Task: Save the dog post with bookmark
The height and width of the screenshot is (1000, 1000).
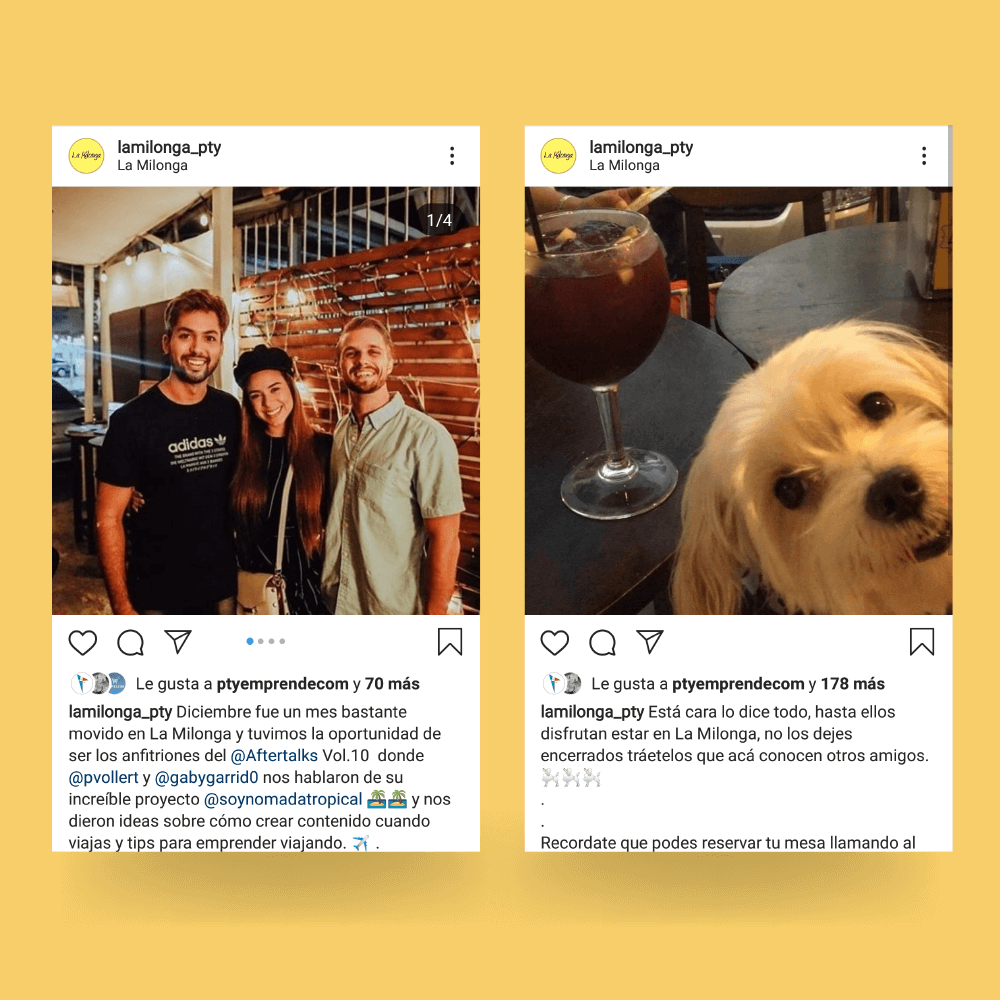Action: (922, 642)
